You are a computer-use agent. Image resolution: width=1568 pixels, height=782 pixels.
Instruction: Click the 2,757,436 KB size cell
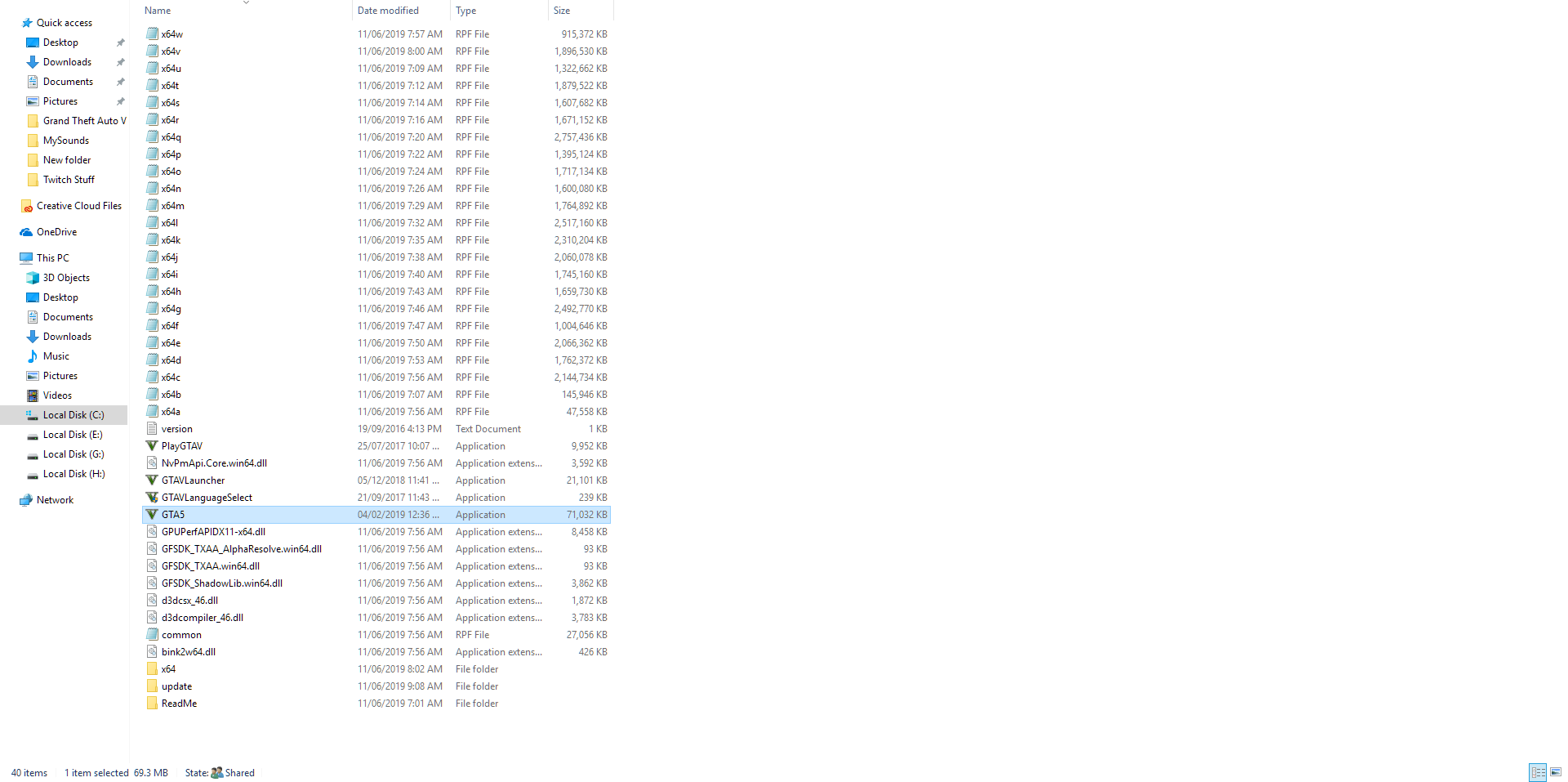point(581,137)
